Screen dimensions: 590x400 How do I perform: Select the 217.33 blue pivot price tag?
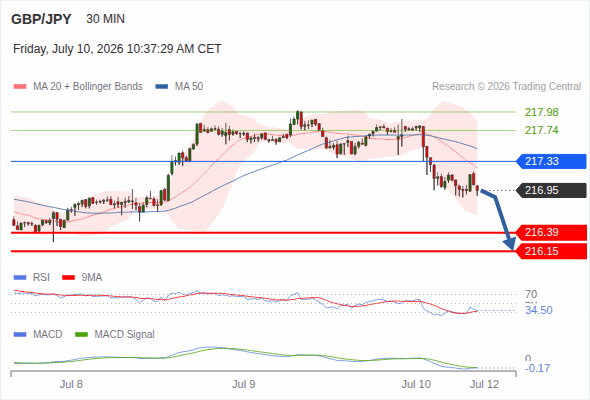point(551,161)
